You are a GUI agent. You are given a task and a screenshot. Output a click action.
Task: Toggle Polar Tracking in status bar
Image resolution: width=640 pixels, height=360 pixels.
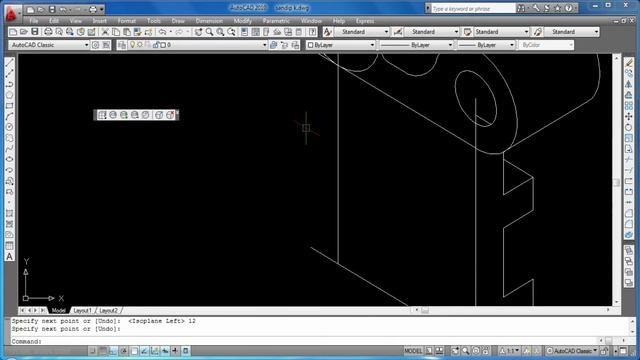tap(124, 351)
